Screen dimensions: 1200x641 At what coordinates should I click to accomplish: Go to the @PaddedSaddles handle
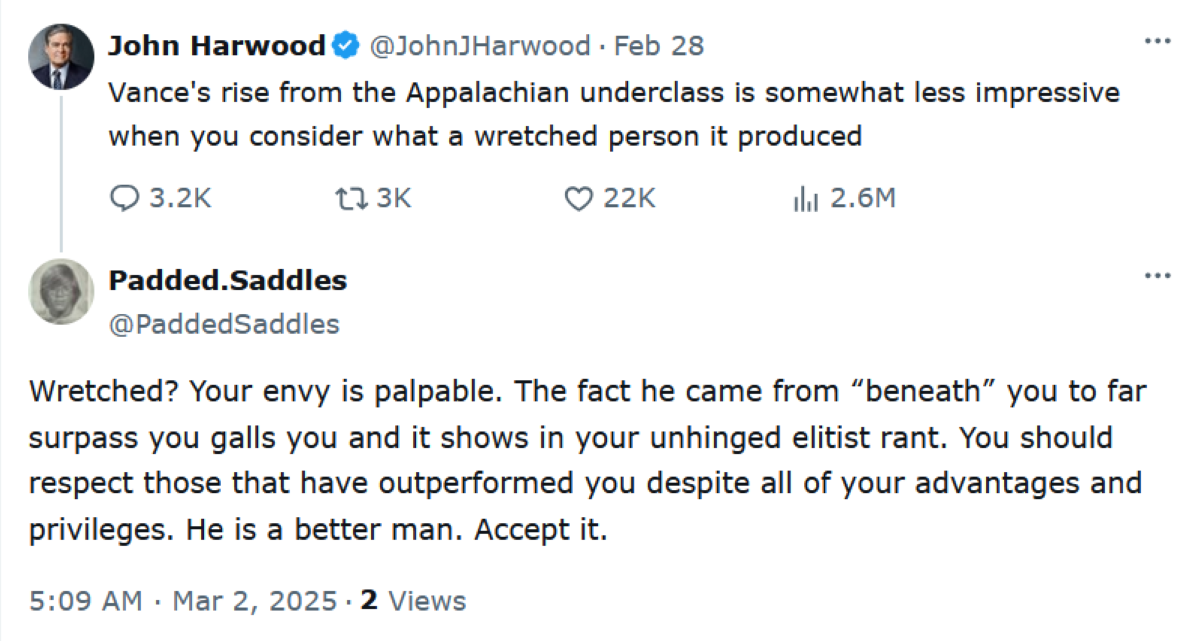pos(224,324)
